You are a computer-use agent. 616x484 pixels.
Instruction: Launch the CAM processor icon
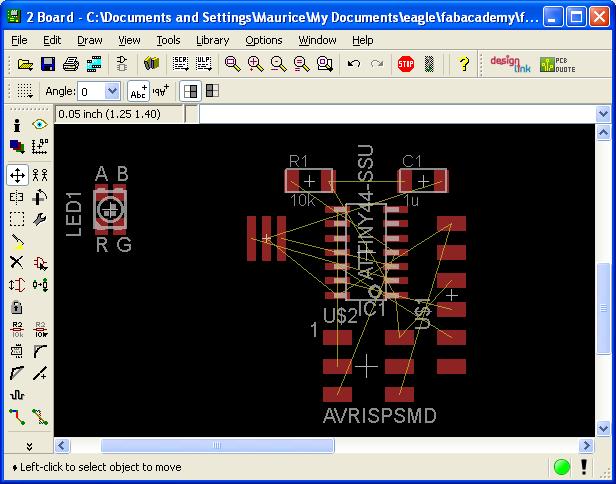pos(94,63)
